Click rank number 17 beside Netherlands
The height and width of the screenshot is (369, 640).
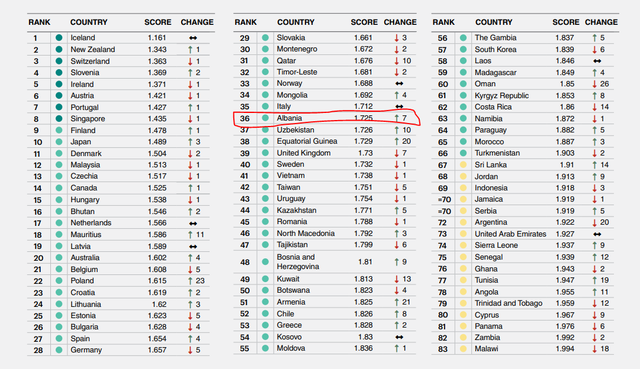pos(37,223)
